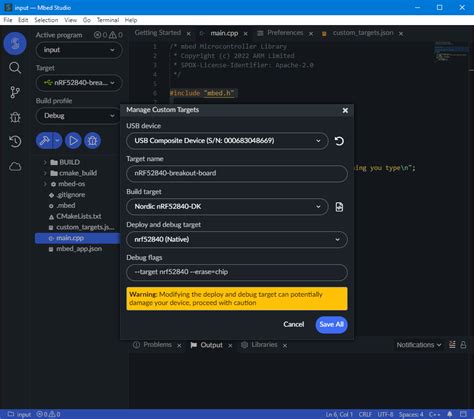Open the File menu

[x=8, y=20]
